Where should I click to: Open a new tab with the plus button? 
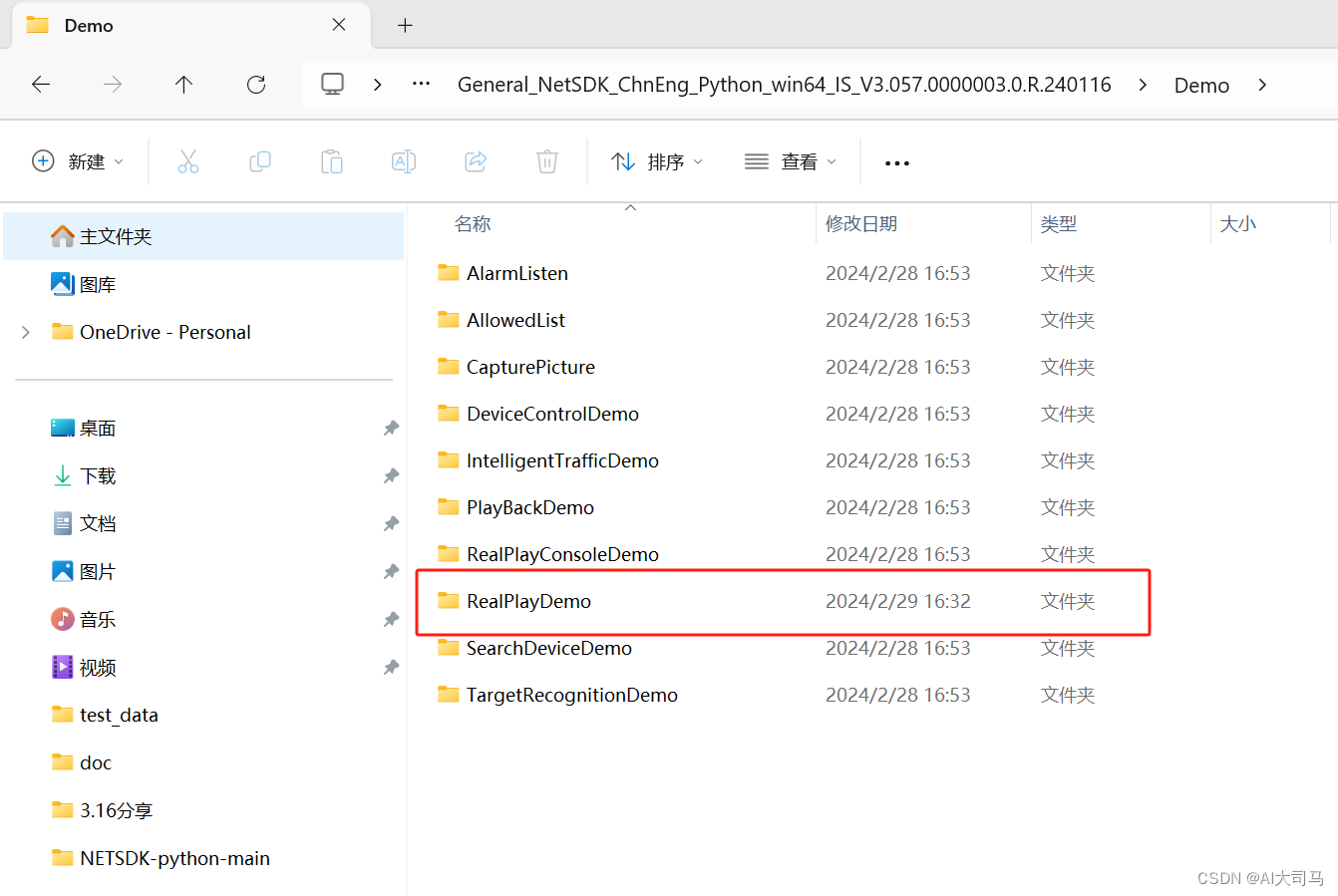coord(405,26)
